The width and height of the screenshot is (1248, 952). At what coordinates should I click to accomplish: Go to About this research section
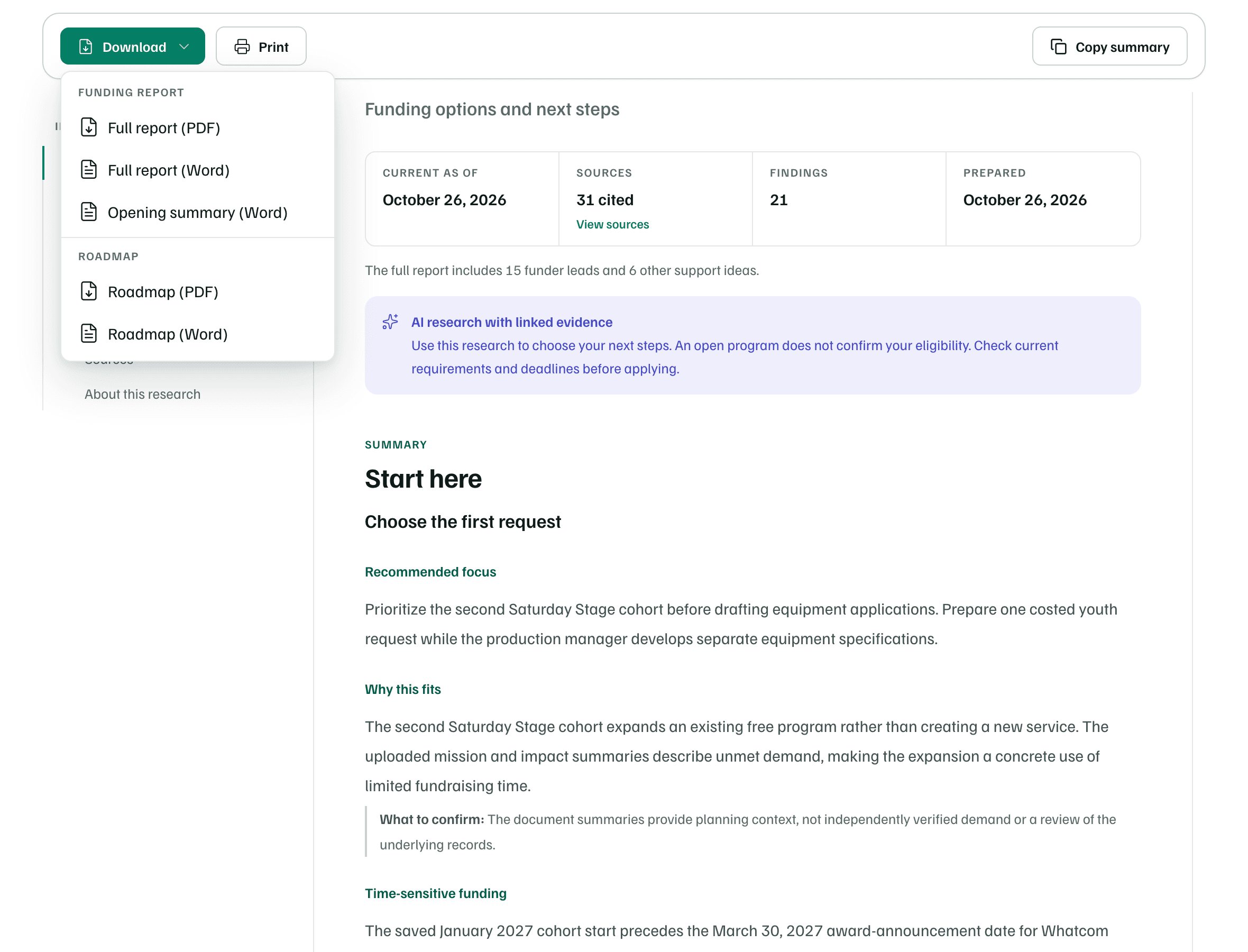(142, 395)
